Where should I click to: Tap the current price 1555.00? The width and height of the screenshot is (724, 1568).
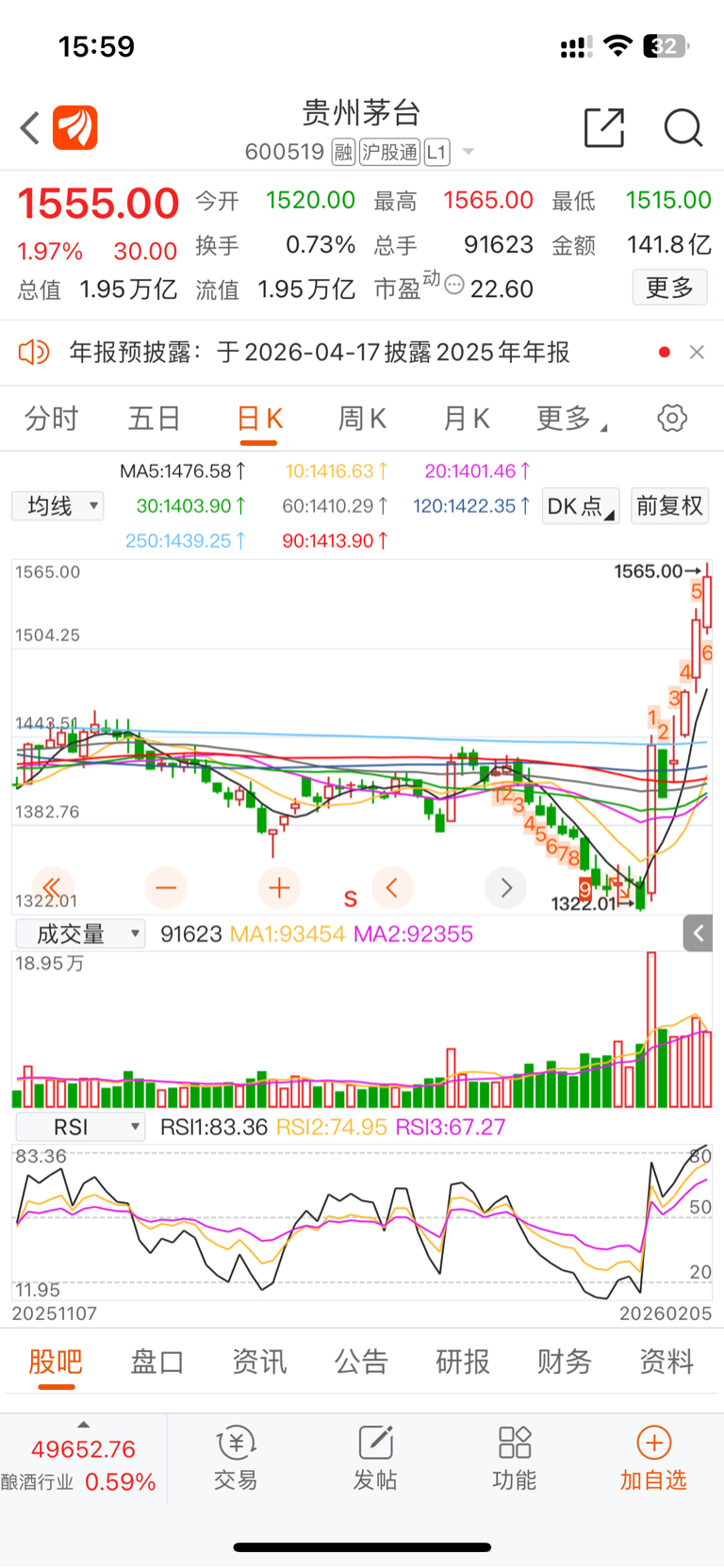click(x=98, y=204)
